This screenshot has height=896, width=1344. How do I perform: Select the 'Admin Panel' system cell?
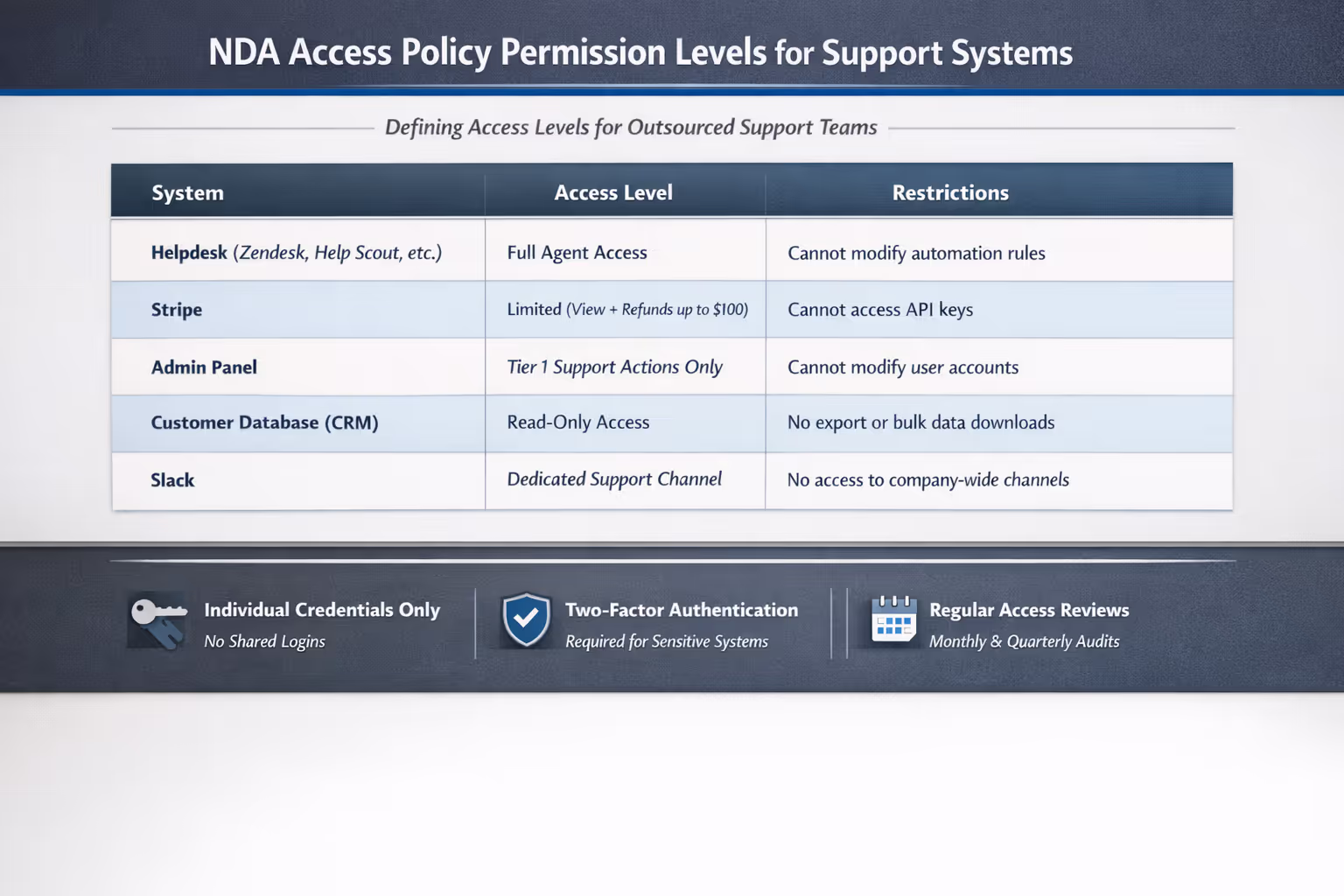[298, 367]
